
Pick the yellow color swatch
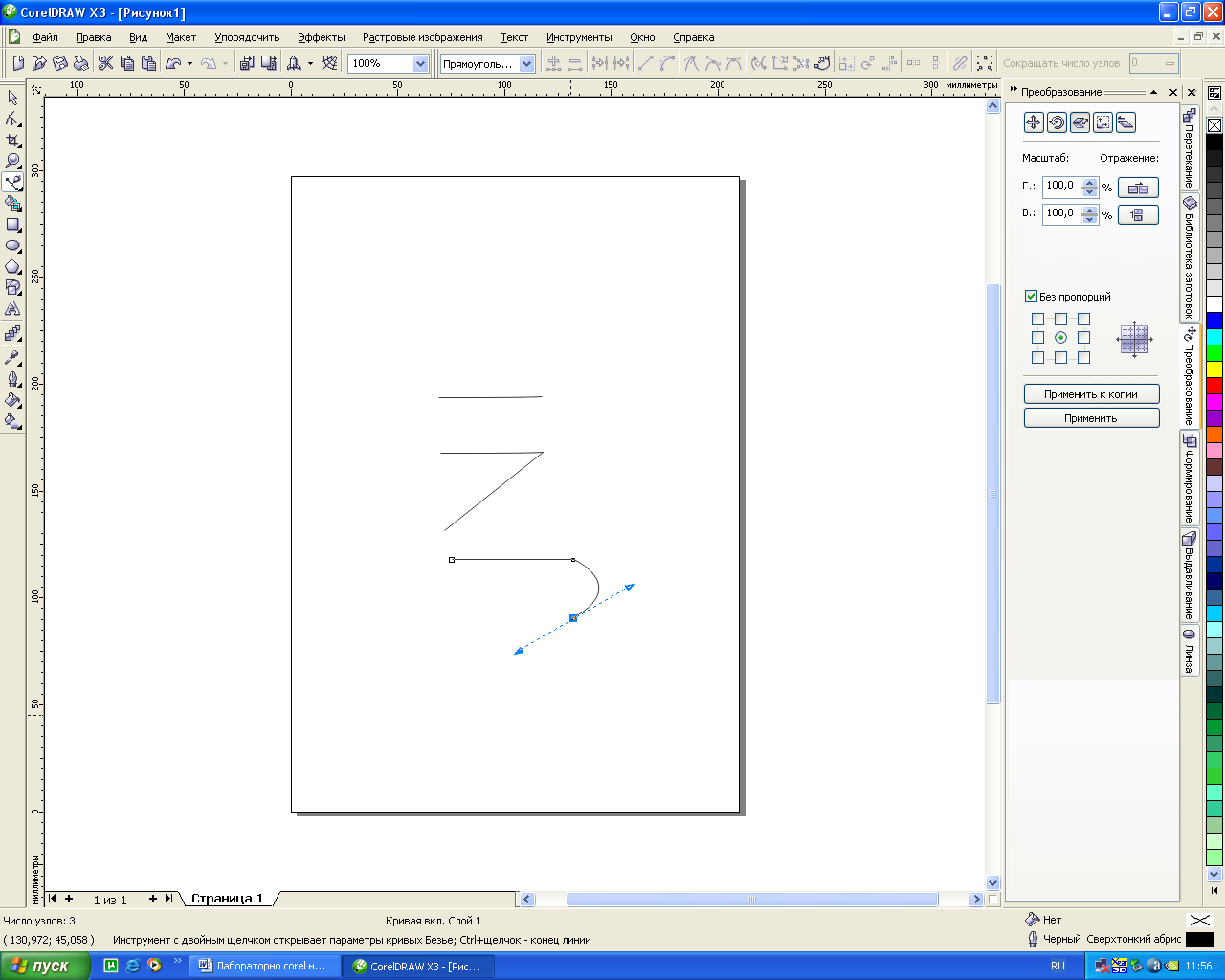coord(1214,368)
